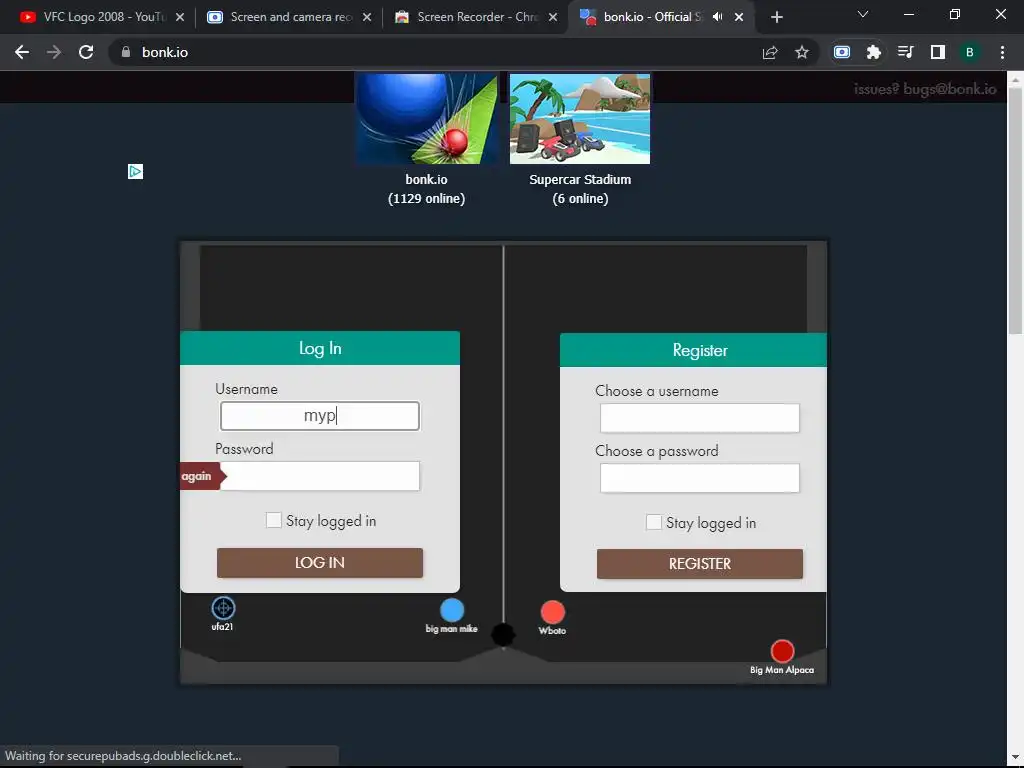The height and width of the screenshot is (768, 1024).
Task: Click the scrollbar up arrow
Action: (1015, 79)
